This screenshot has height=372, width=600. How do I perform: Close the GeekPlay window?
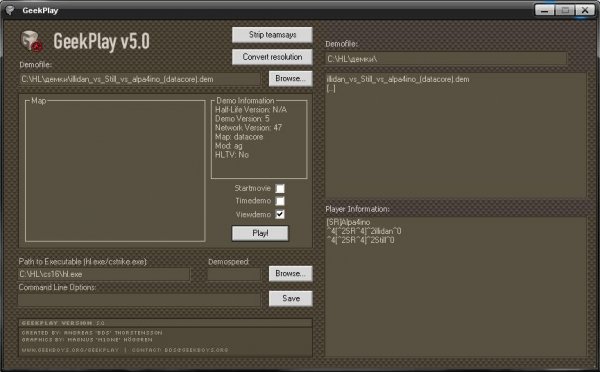tap(585, 10)
